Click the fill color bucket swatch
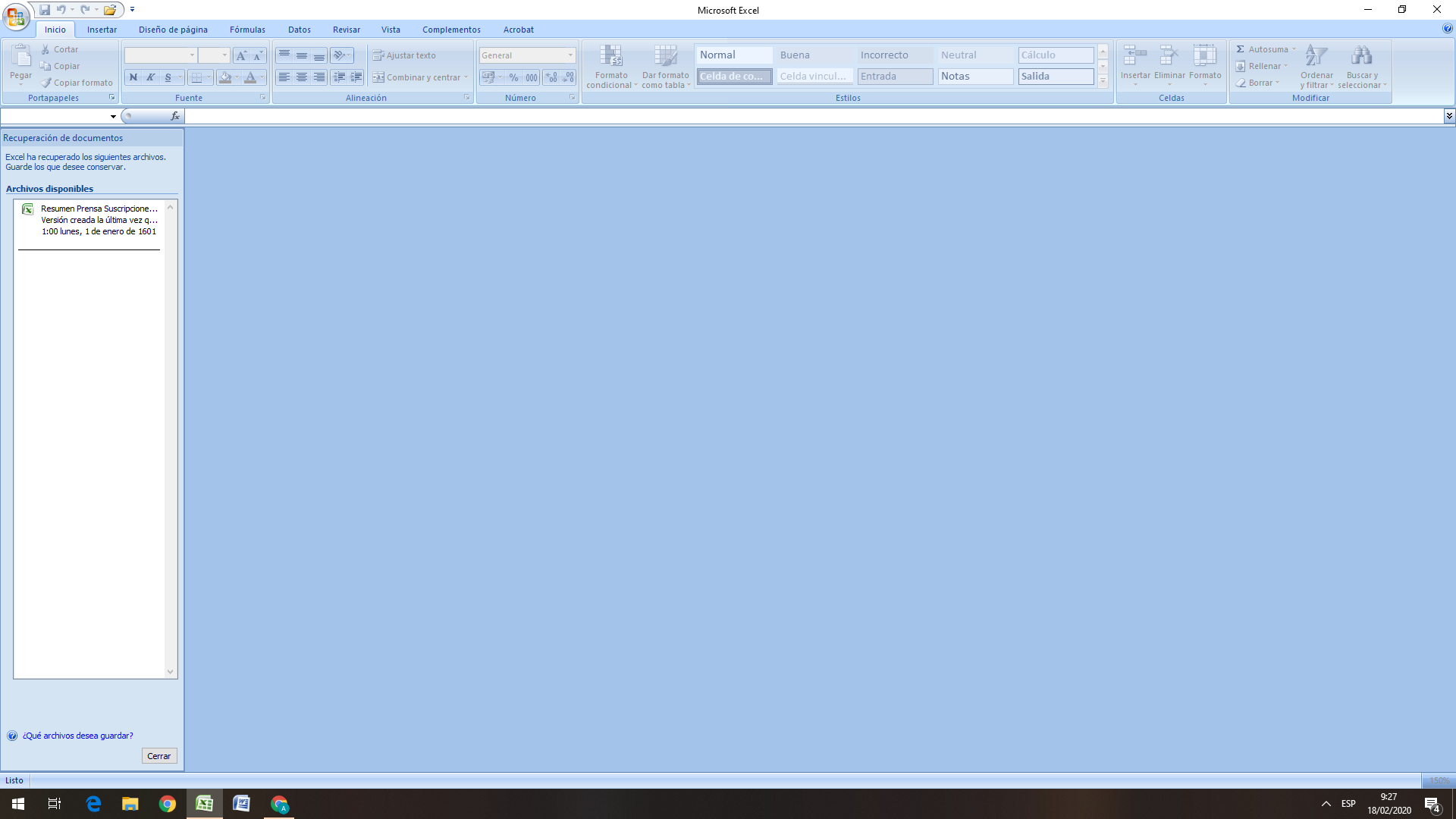Image resolution: width=1456 pixels, height=819 pixels. (224, 77)
